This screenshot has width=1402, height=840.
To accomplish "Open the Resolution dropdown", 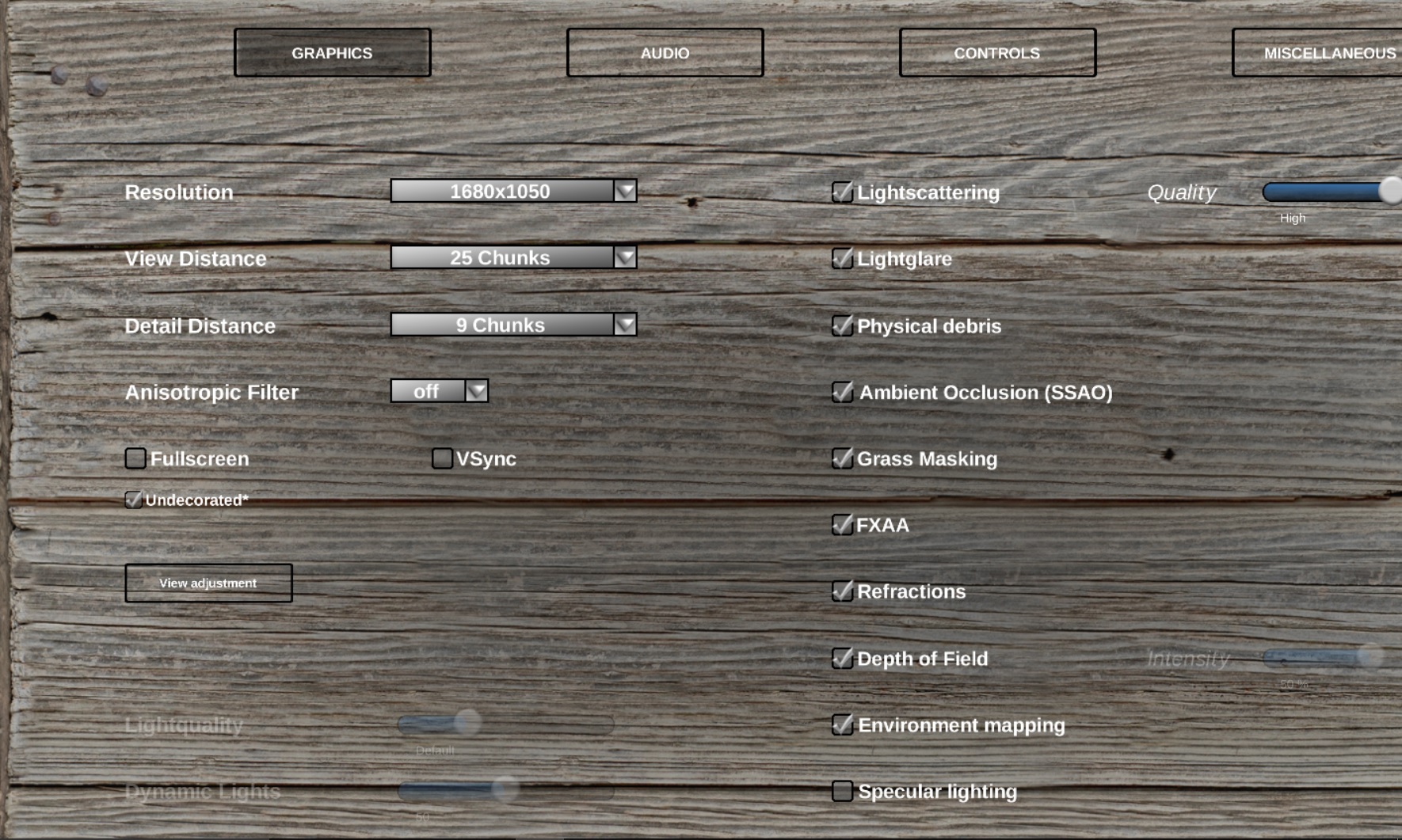I will coord(625,191).
